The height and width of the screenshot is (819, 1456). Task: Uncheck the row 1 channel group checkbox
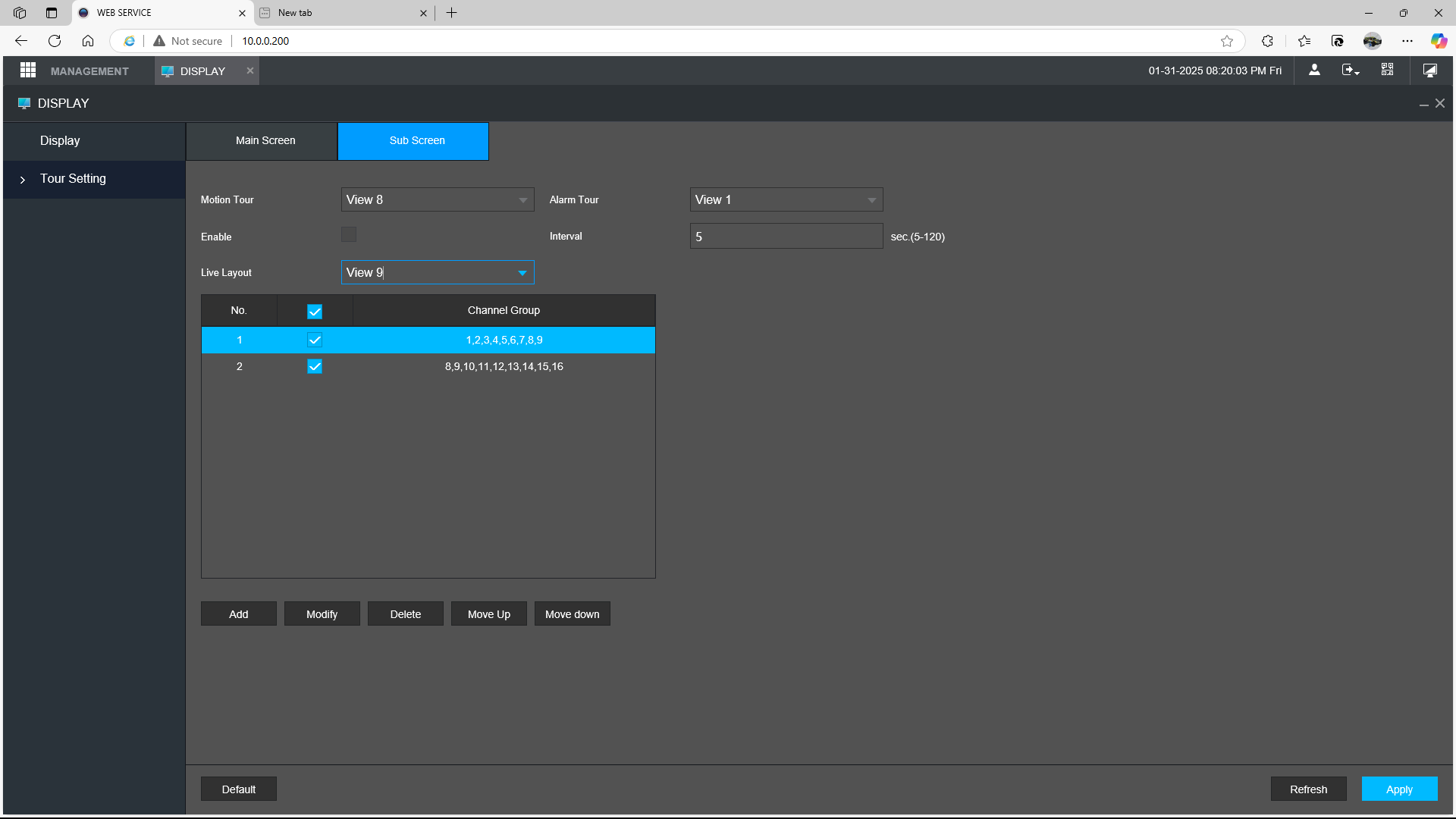tap(315, 340)
